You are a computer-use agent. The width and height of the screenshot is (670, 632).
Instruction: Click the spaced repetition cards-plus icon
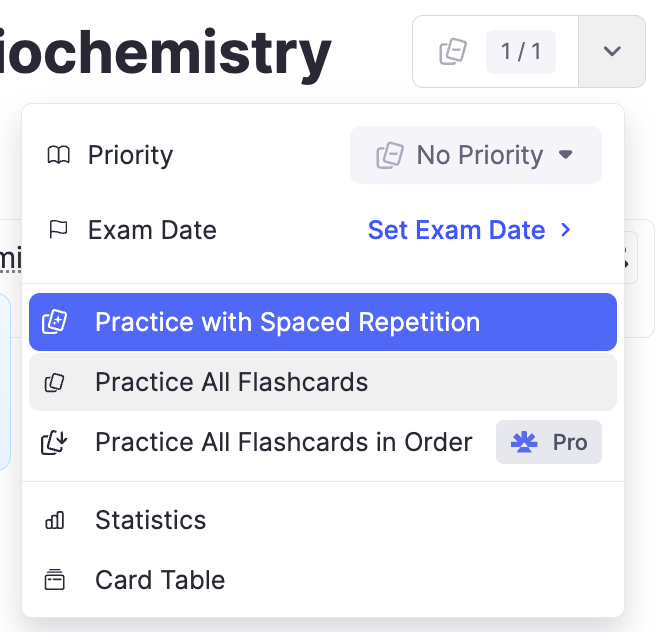click(x=54, y=322)
